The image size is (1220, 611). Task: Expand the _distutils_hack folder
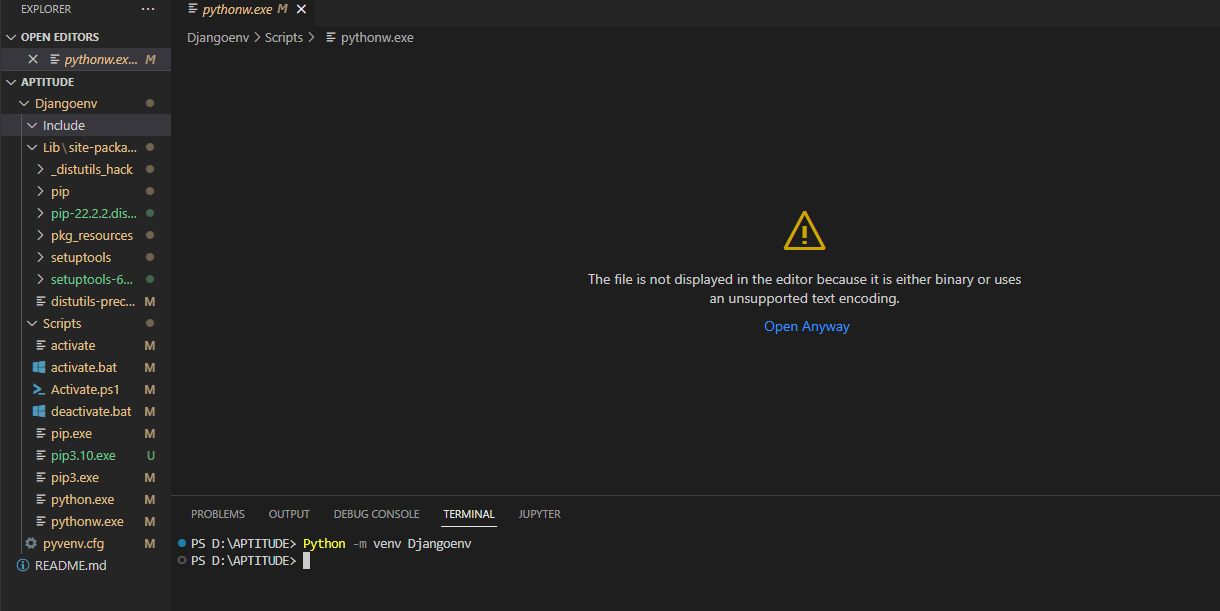click(x=40, y=169)
